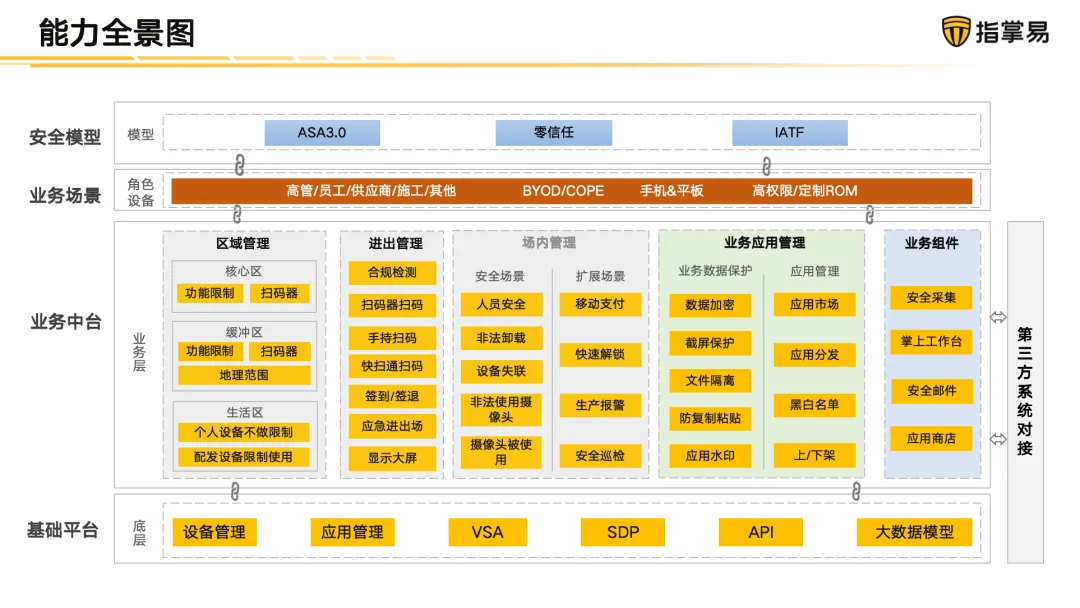The width and height of the screenshot is (1080, 608).
Task: Select the ASA3.0 model box
Action: (322, 133)
